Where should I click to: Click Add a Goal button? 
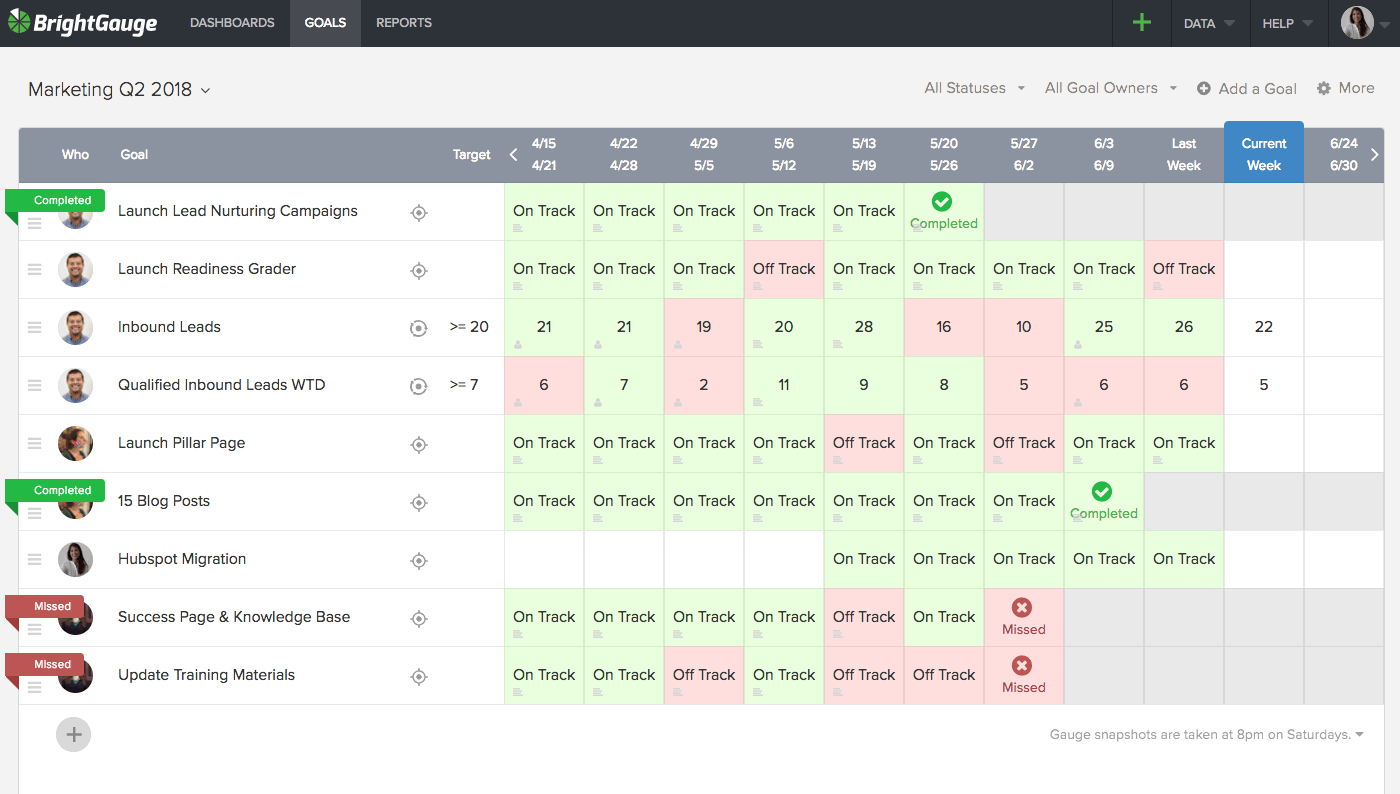1247,88
